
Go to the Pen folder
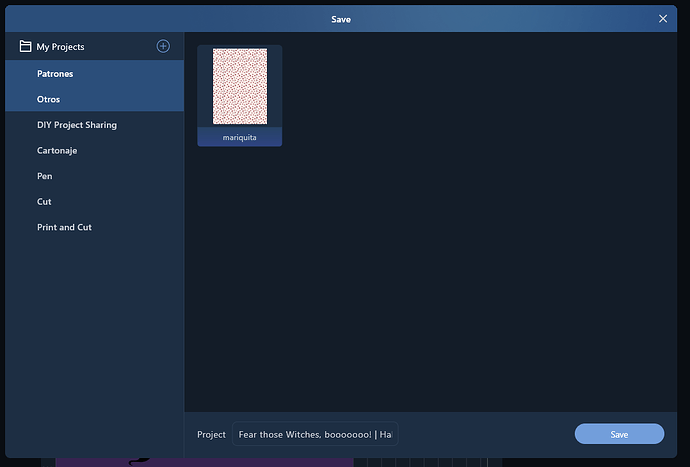click(45, 176)
